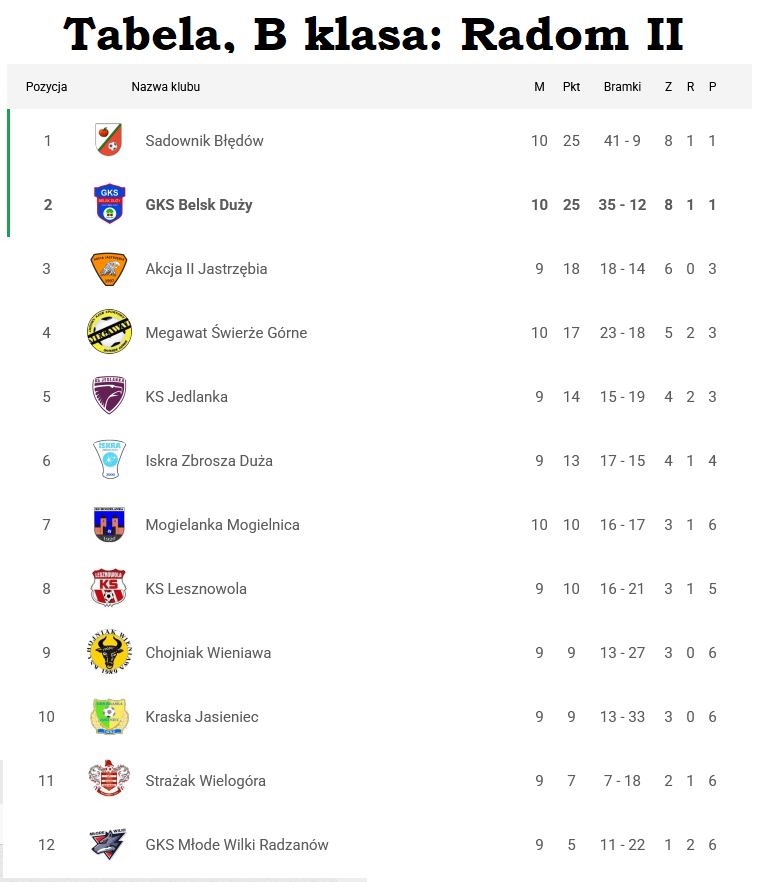Viewport: 757px width, 882px height.
Task: Click the GKS Belsk Duży club logo
Action: (x=109, y=204)
